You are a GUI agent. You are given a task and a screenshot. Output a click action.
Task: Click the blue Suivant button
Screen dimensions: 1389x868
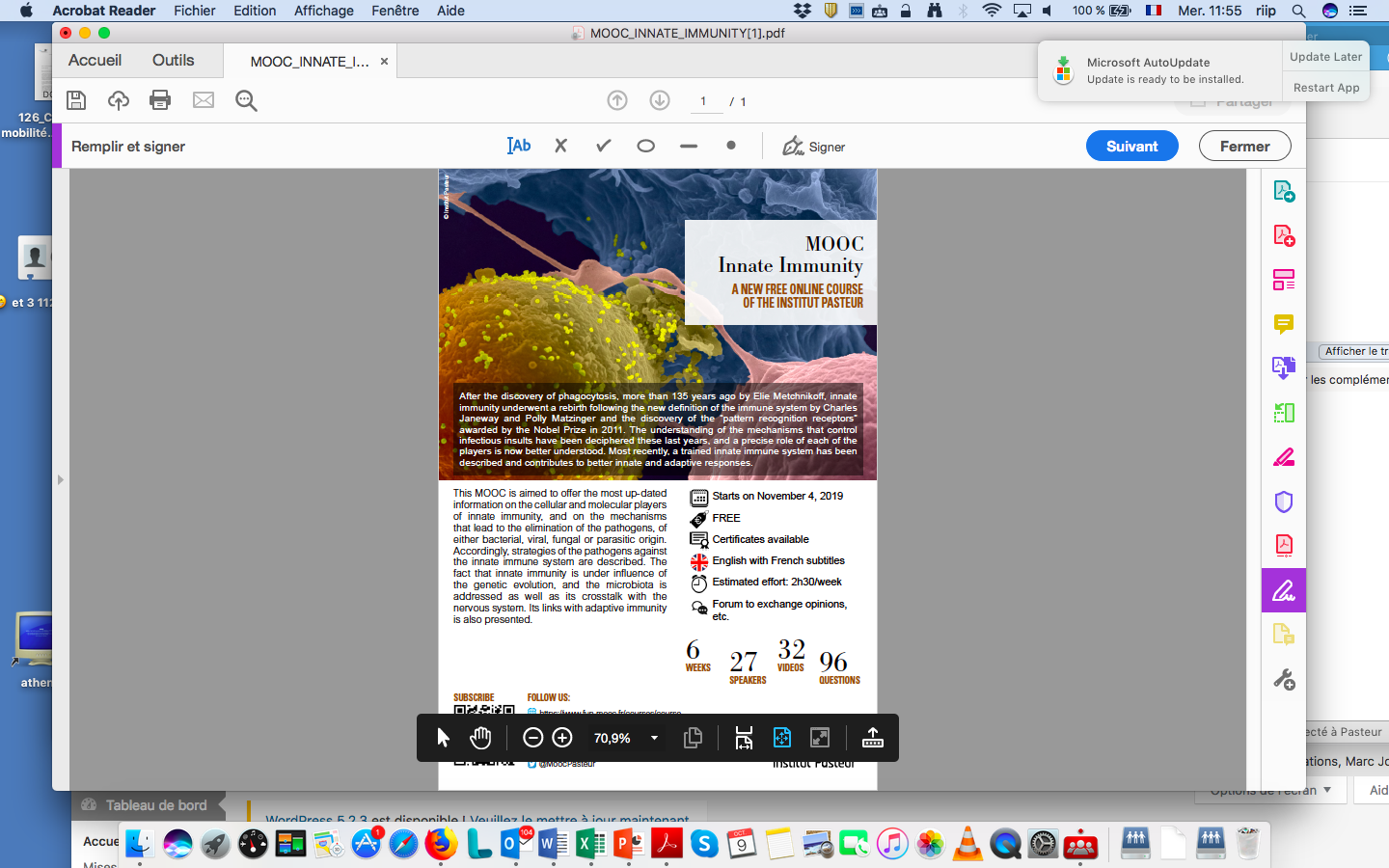(1132, 147)
